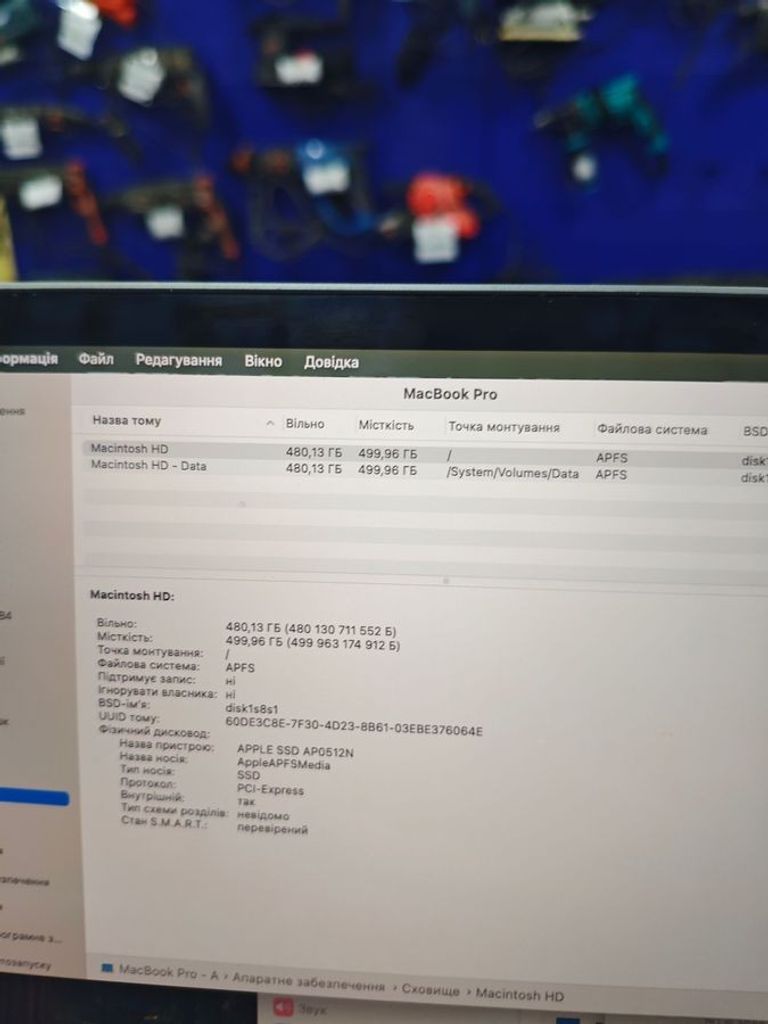The width and height of the screenshot is (768, 1024).
Task: Click the red Звук icon below the window
Action: coord(283,1008)
